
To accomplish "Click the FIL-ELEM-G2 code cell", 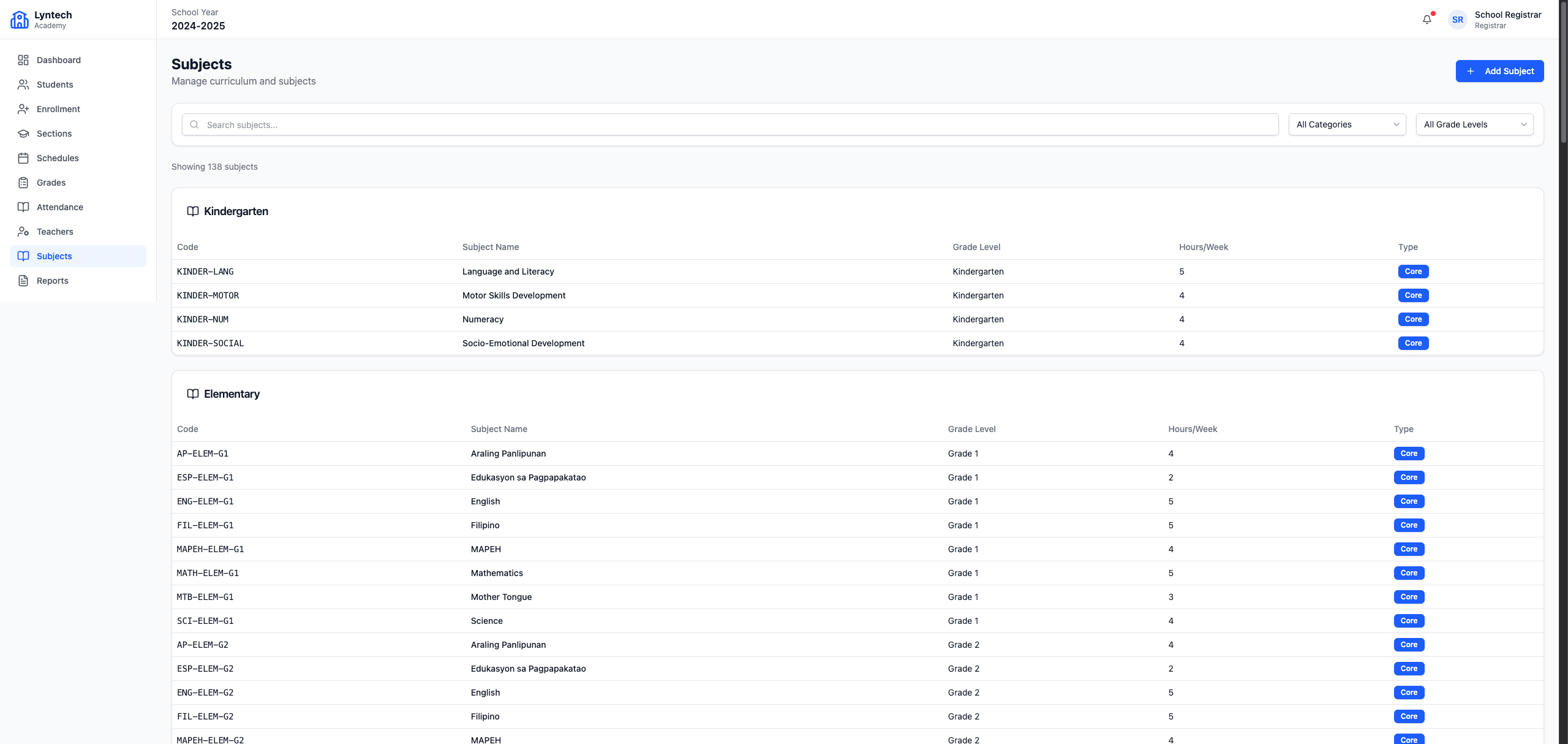I will pyautogui.click(x=205, y=716).
